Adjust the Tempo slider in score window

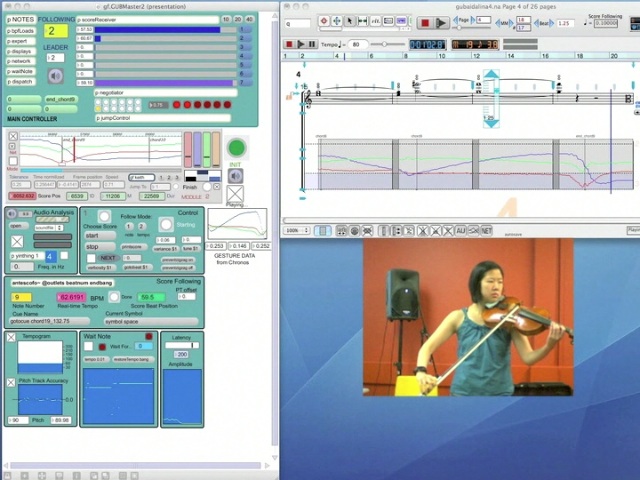tap(385, 44)
